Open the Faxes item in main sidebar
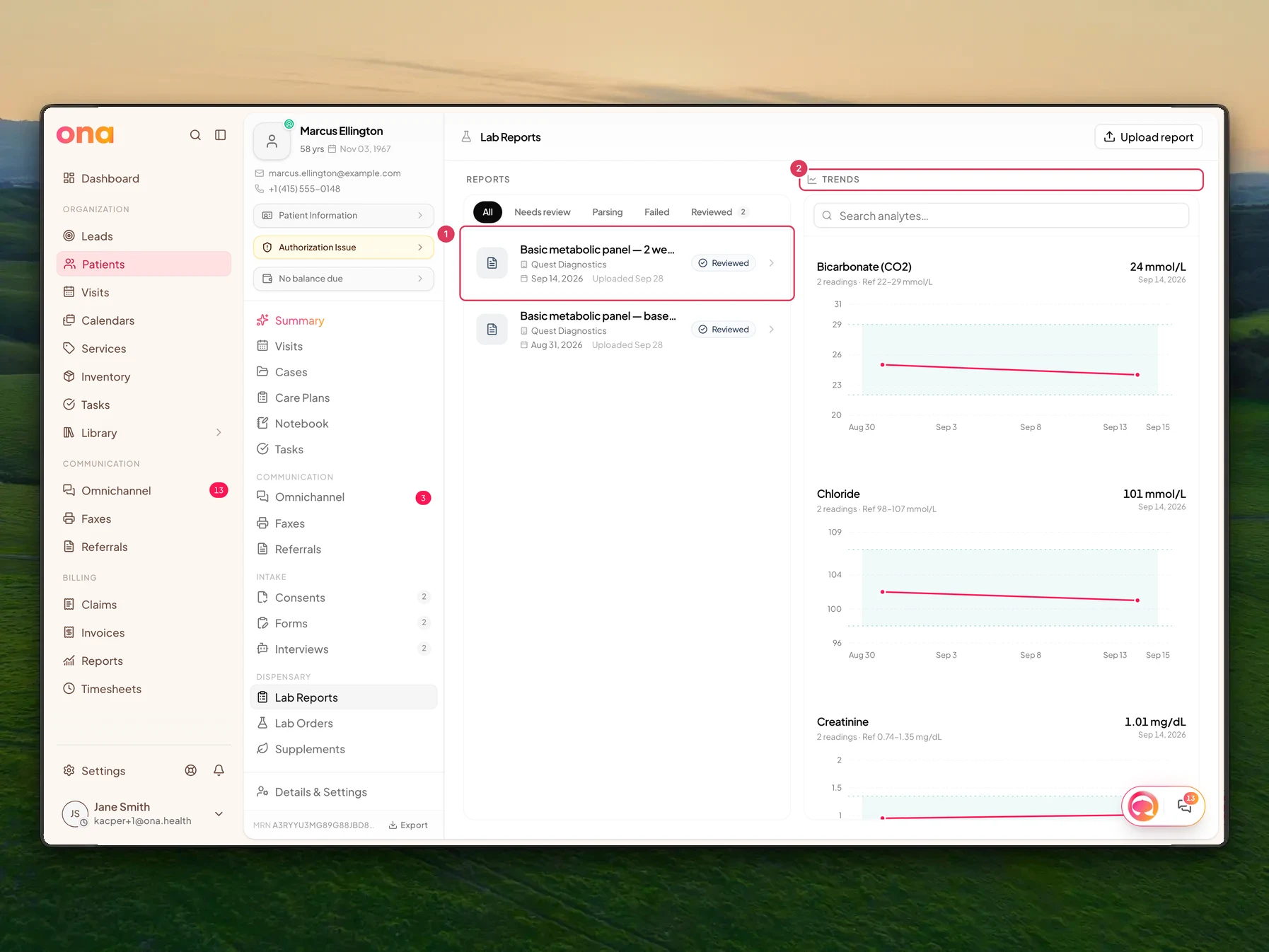The image size is (1269, 952). tap(144, 519)
